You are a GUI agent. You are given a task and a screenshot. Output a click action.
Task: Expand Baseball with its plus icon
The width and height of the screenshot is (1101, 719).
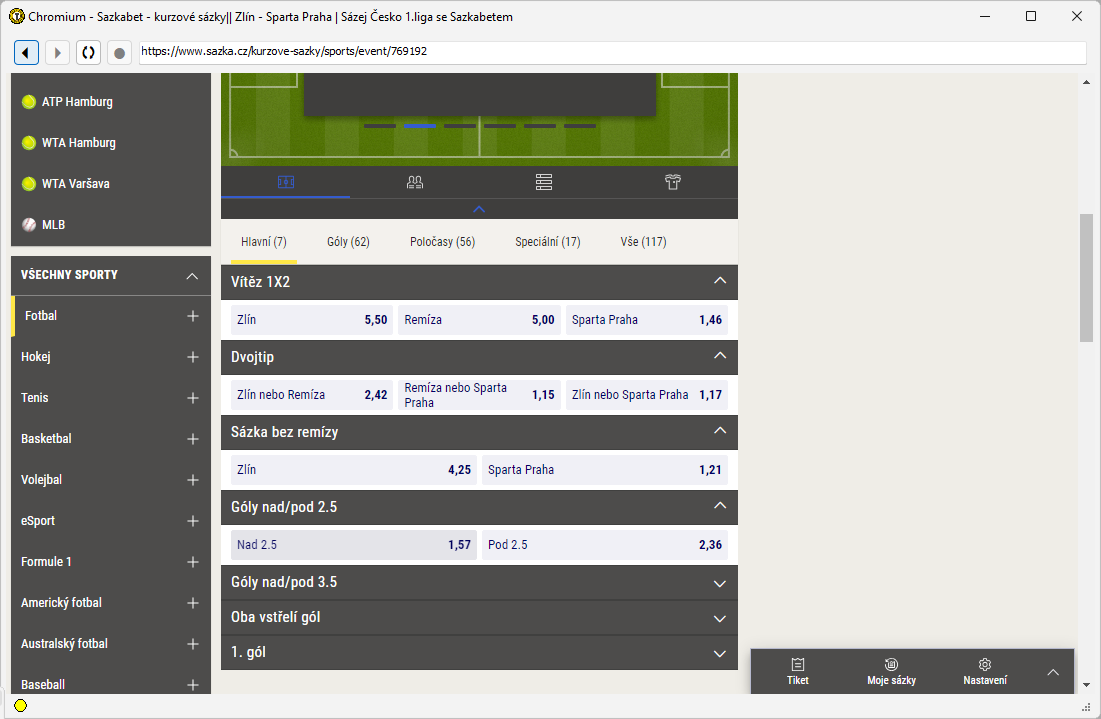pos(192,685)
